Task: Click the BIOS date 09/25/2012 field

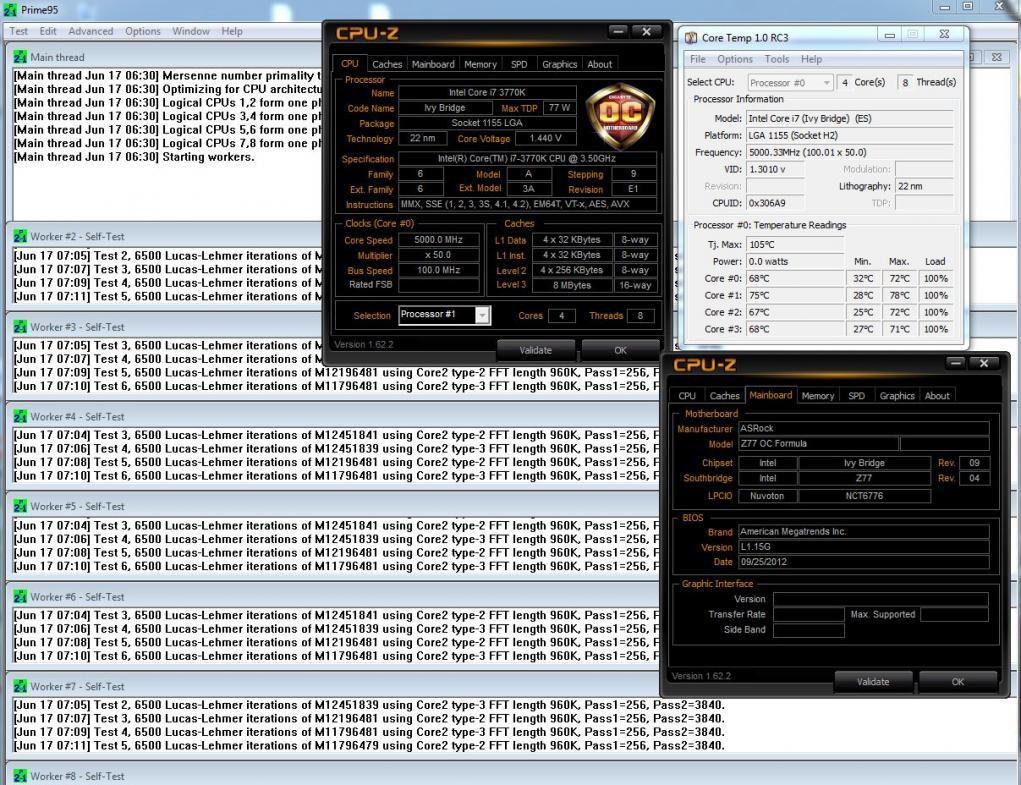Action: pos(863,562)
